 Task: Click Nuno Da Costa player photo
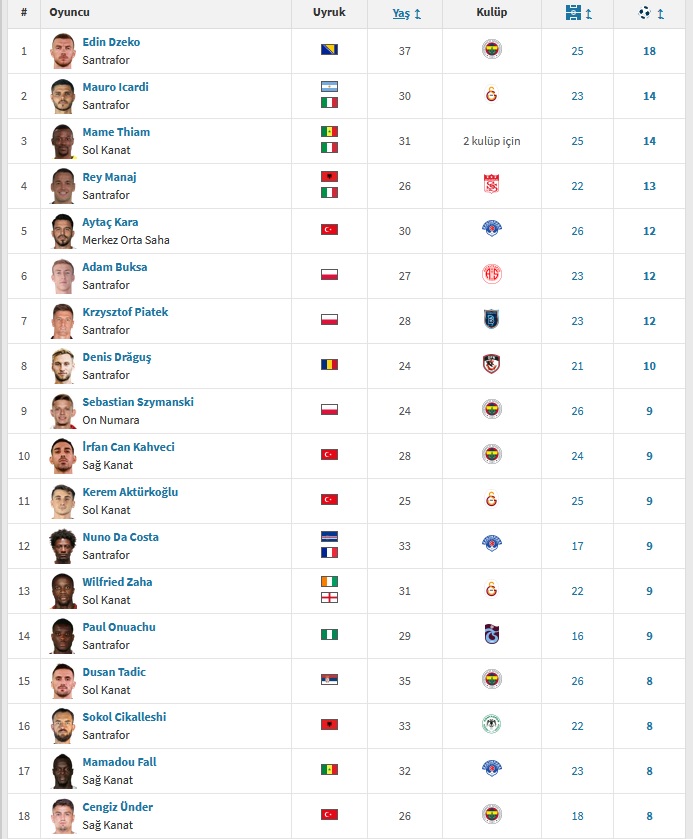[x=63, y=546]
